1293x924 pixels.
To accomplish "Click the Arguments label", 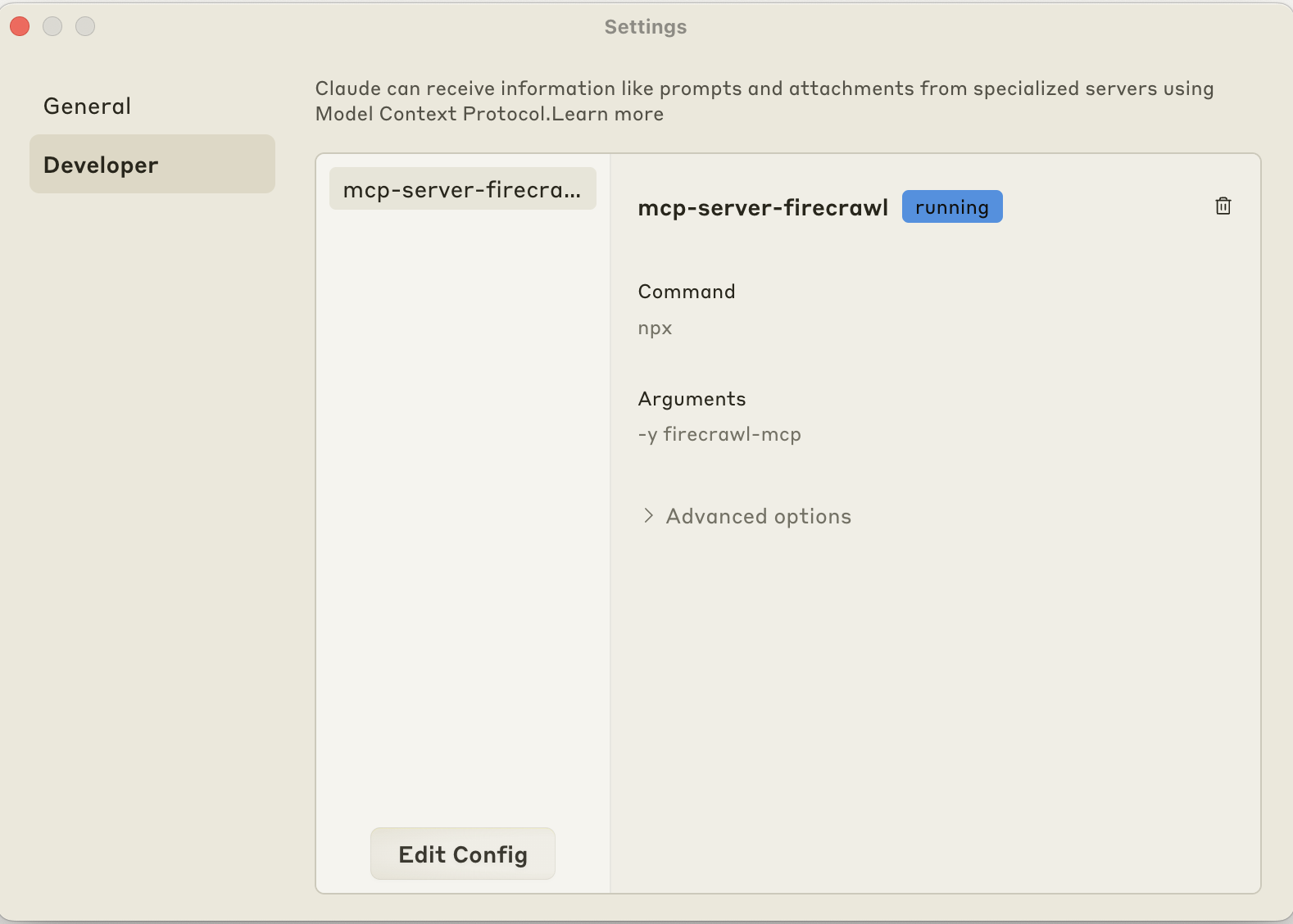I will (x=692, y=399).
